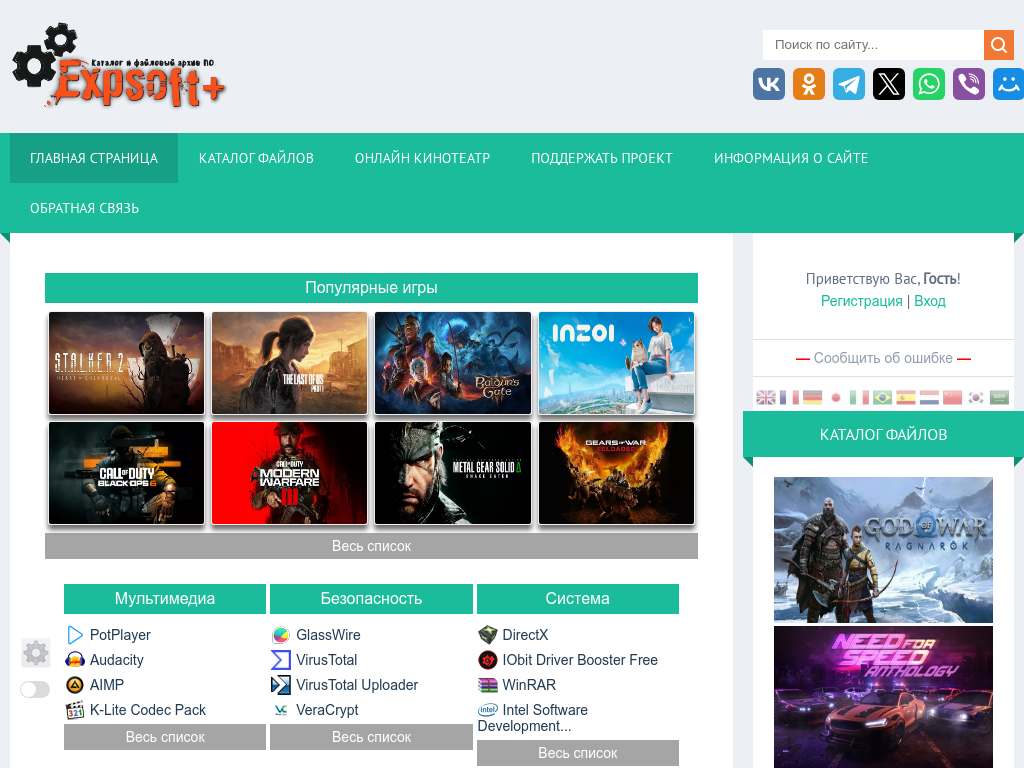1024x768 pixels.
Task: Click the Каталог файлов sidebar header
Action: (883, 434)
